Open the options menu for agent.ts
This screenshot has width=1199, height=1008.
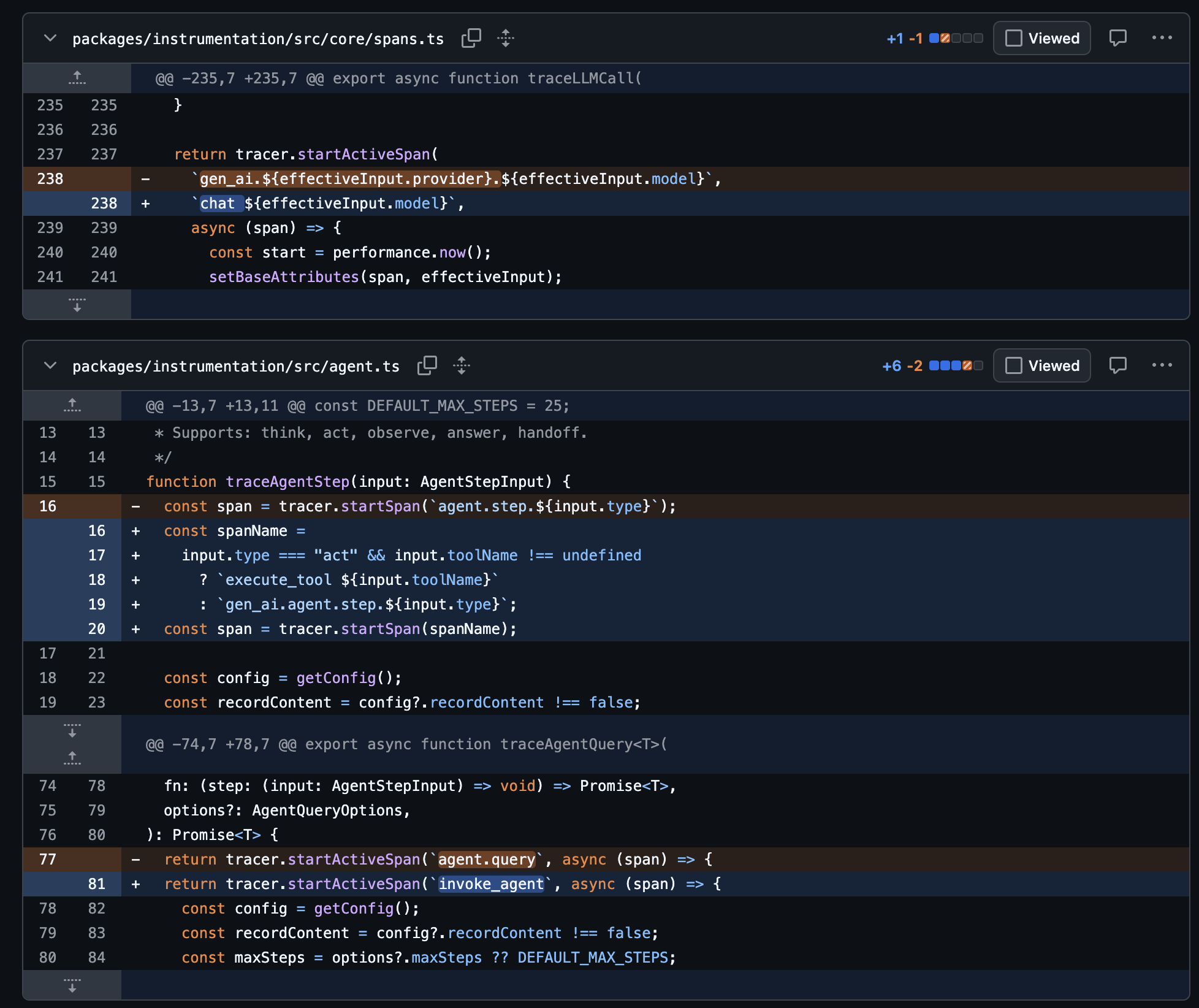(1163, 364)
